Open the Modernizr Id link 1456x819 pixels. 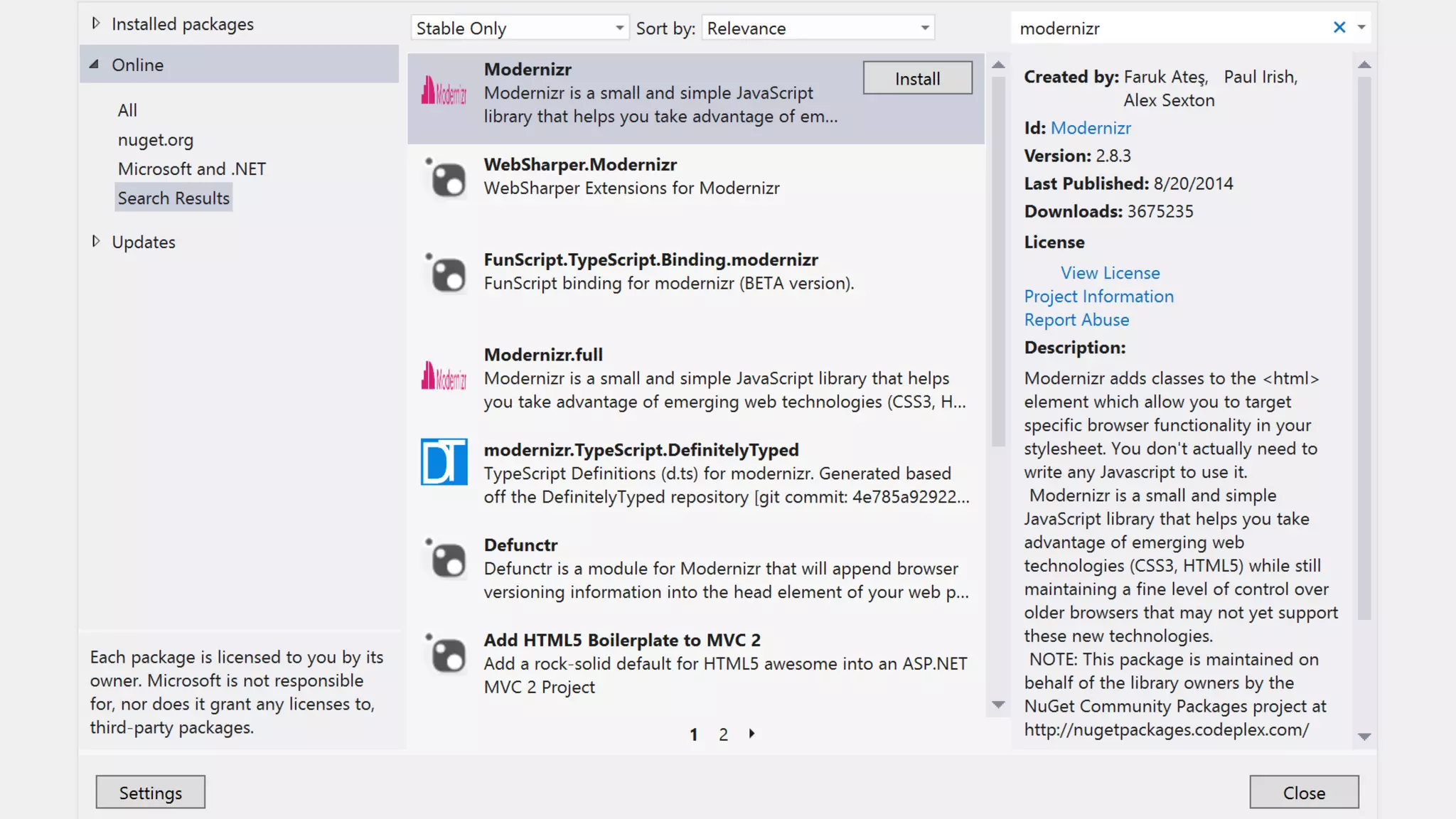[x=1091, y=129]
